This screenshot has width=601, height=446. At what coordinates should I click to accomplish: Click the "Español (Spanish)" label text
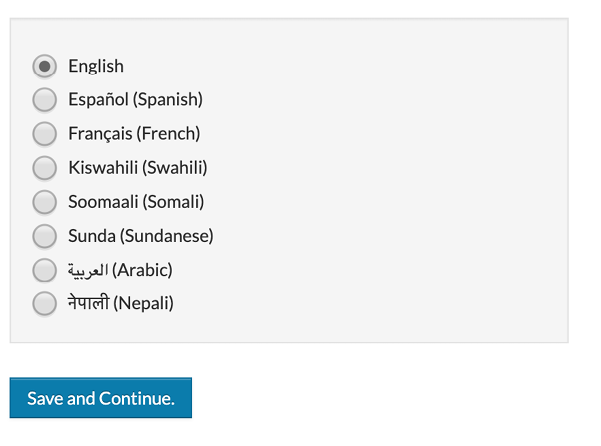point(135,100)
